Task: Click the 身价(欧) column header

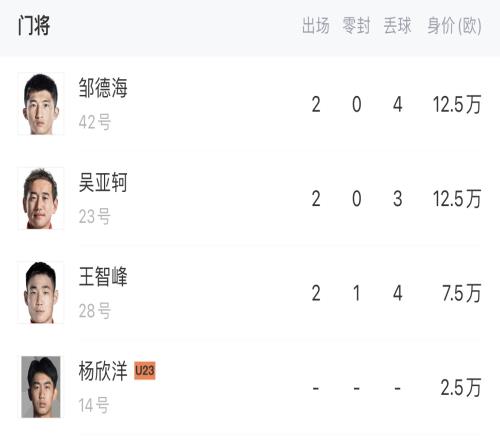Action: 454,26
